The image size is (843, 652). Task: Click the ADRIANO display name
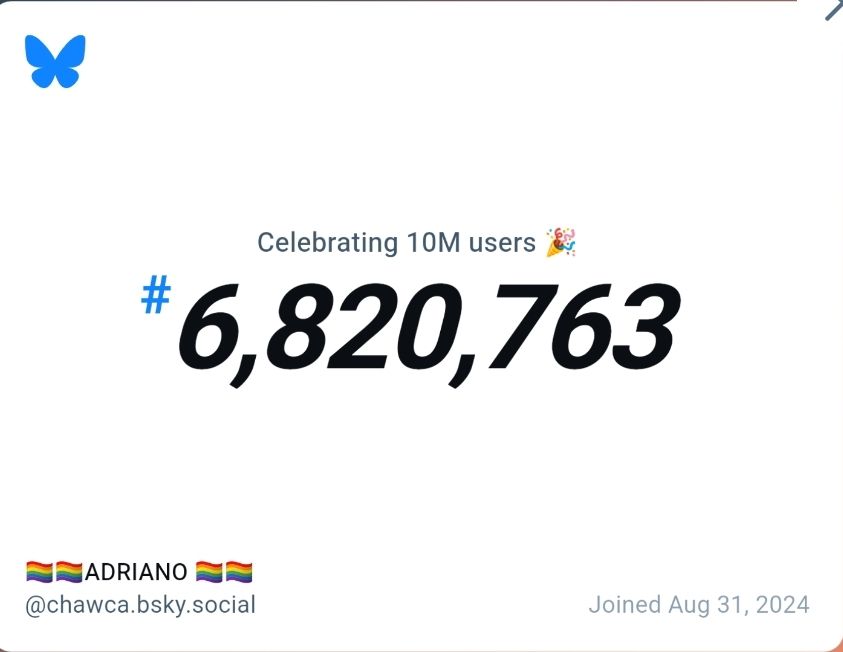point(136,572)
